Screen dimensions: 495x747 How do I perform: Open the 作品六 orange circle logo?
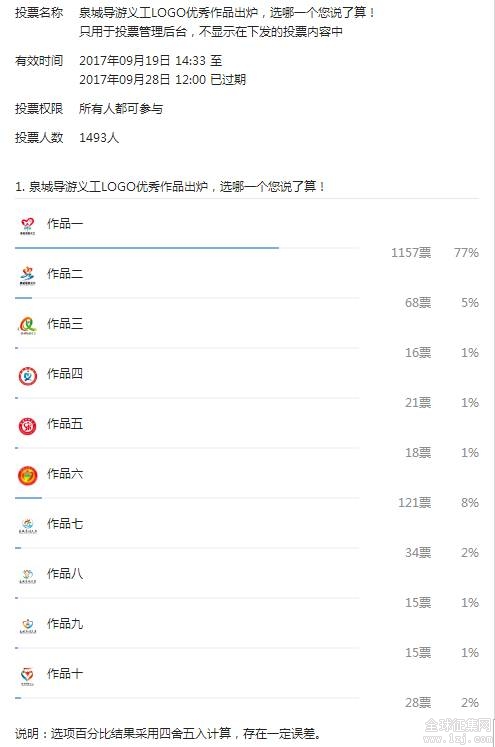28,475
